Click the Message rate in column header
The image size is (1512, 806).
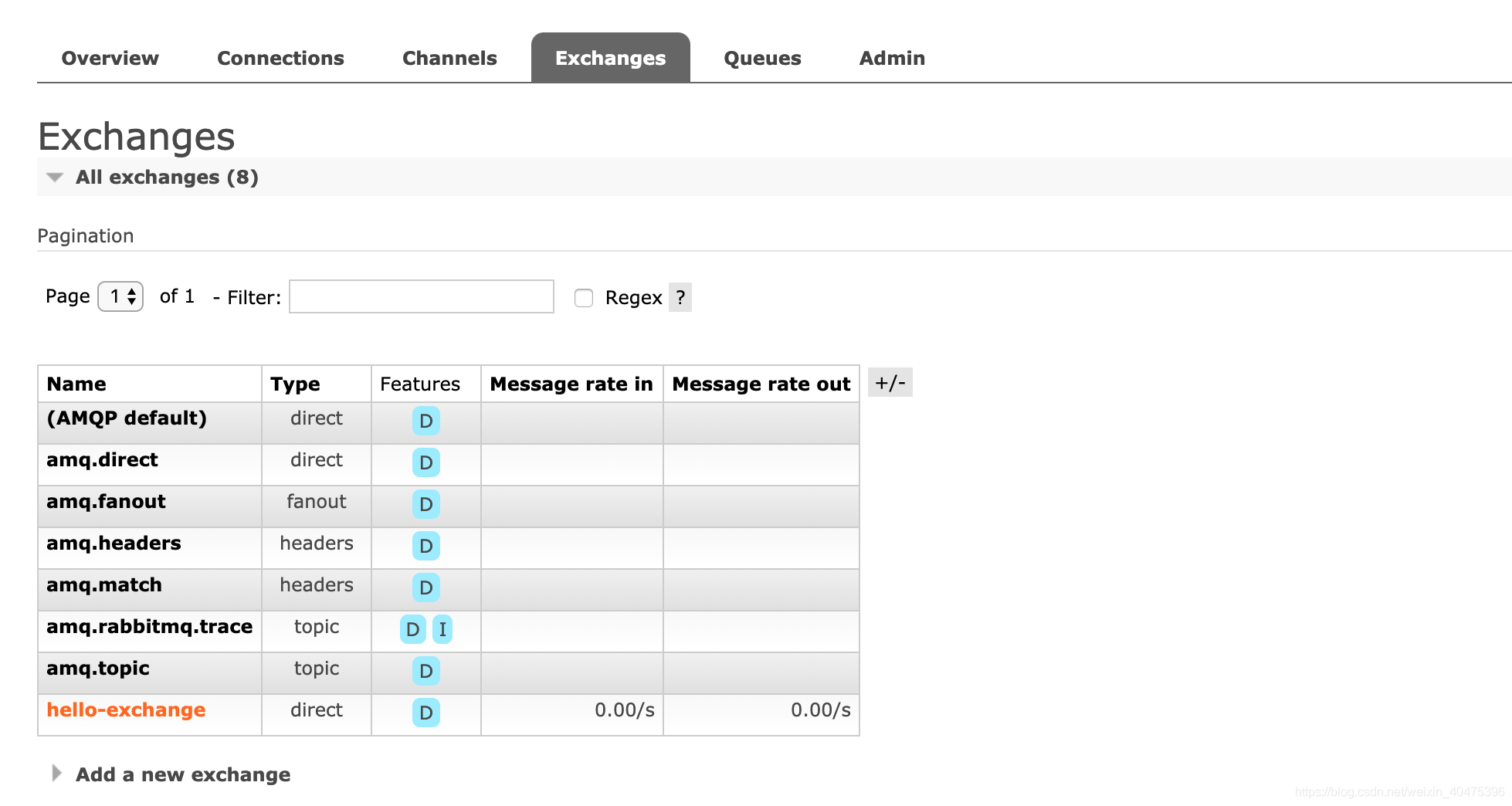[571, 384]
